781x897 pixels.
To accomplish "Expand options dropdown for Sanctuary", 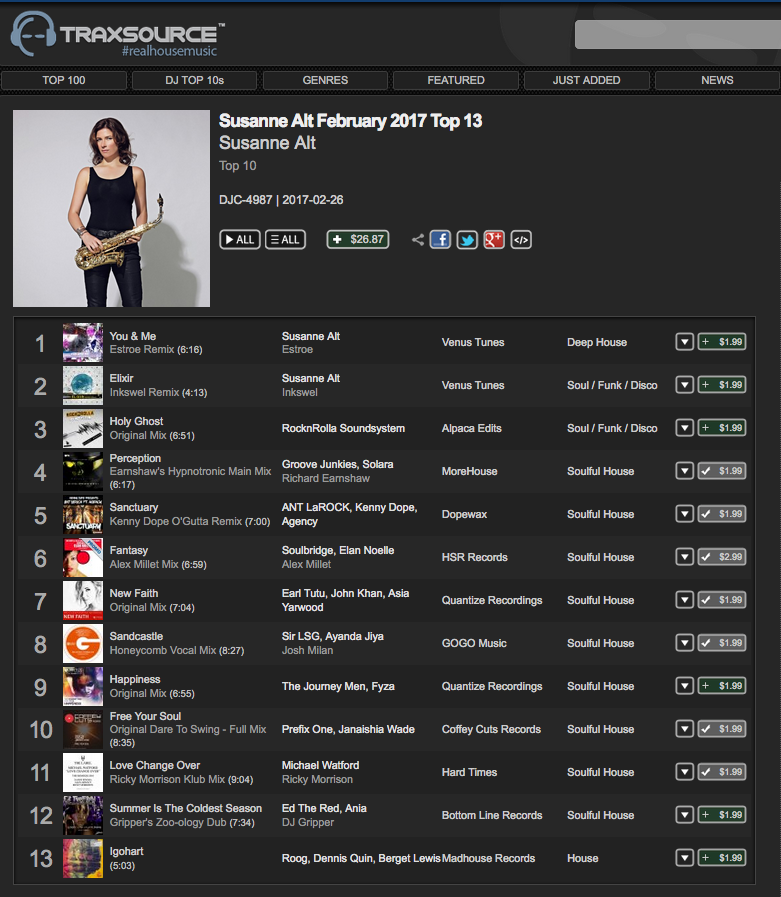I will [684, 514].
